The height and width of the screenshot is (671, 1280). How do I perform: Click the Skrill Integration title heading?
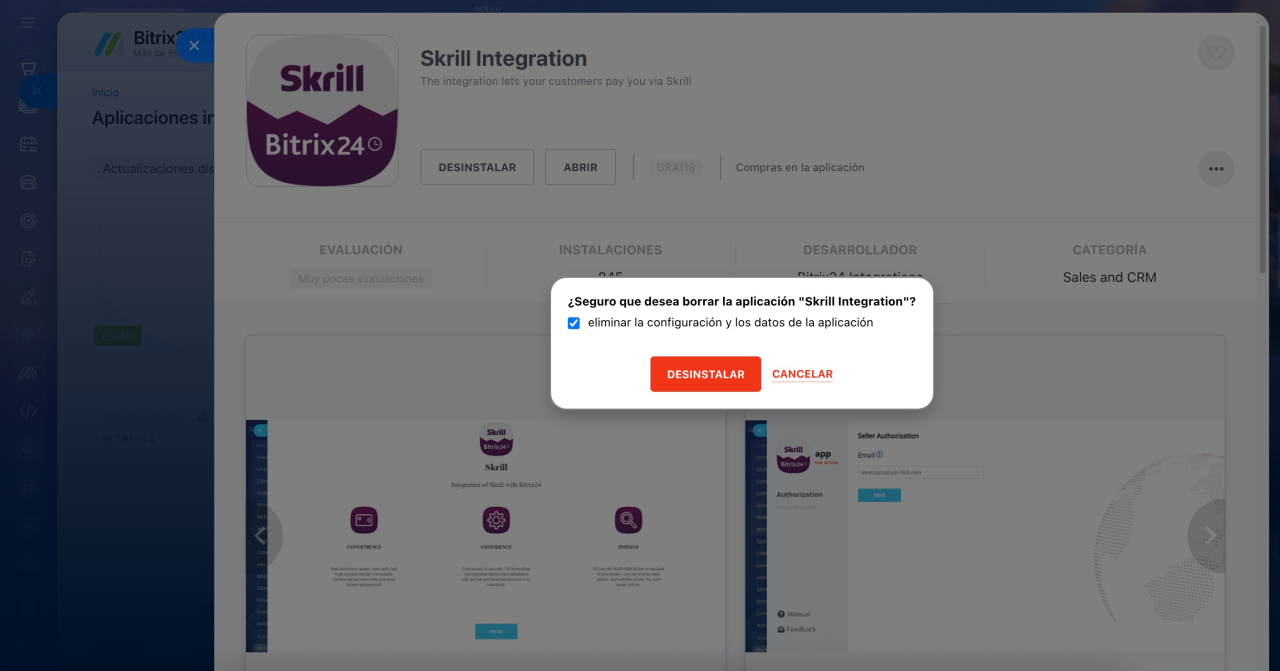tap(503, 58)
